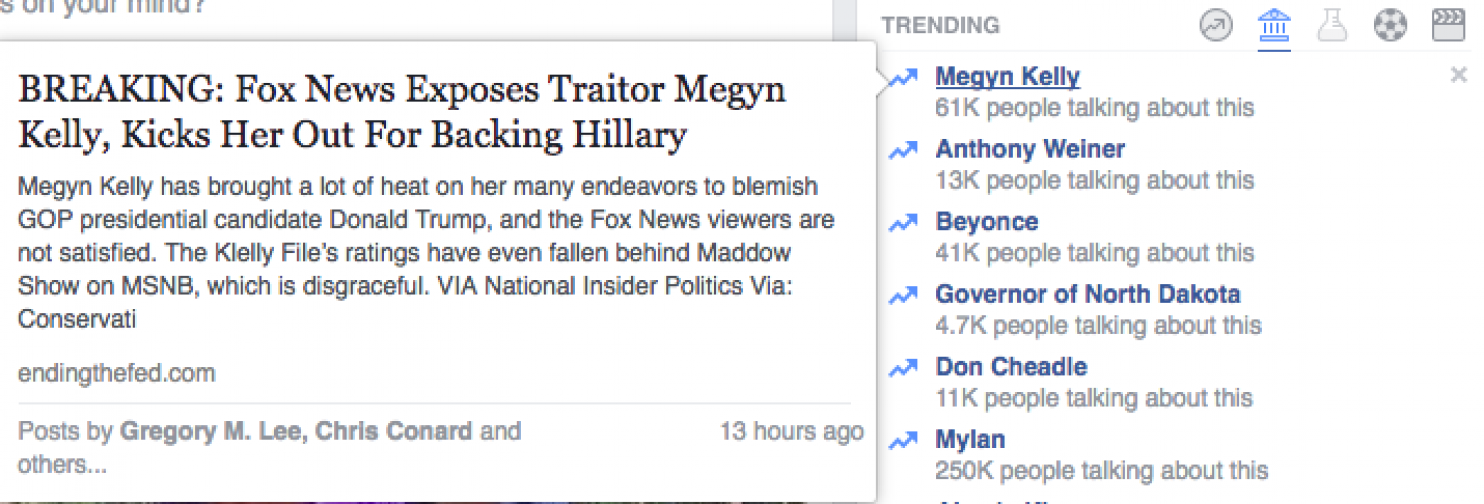Visit the endingthefed.com source link
Image resolution: width=1484 pixels, height=504 pixels.
pos(116,374)
